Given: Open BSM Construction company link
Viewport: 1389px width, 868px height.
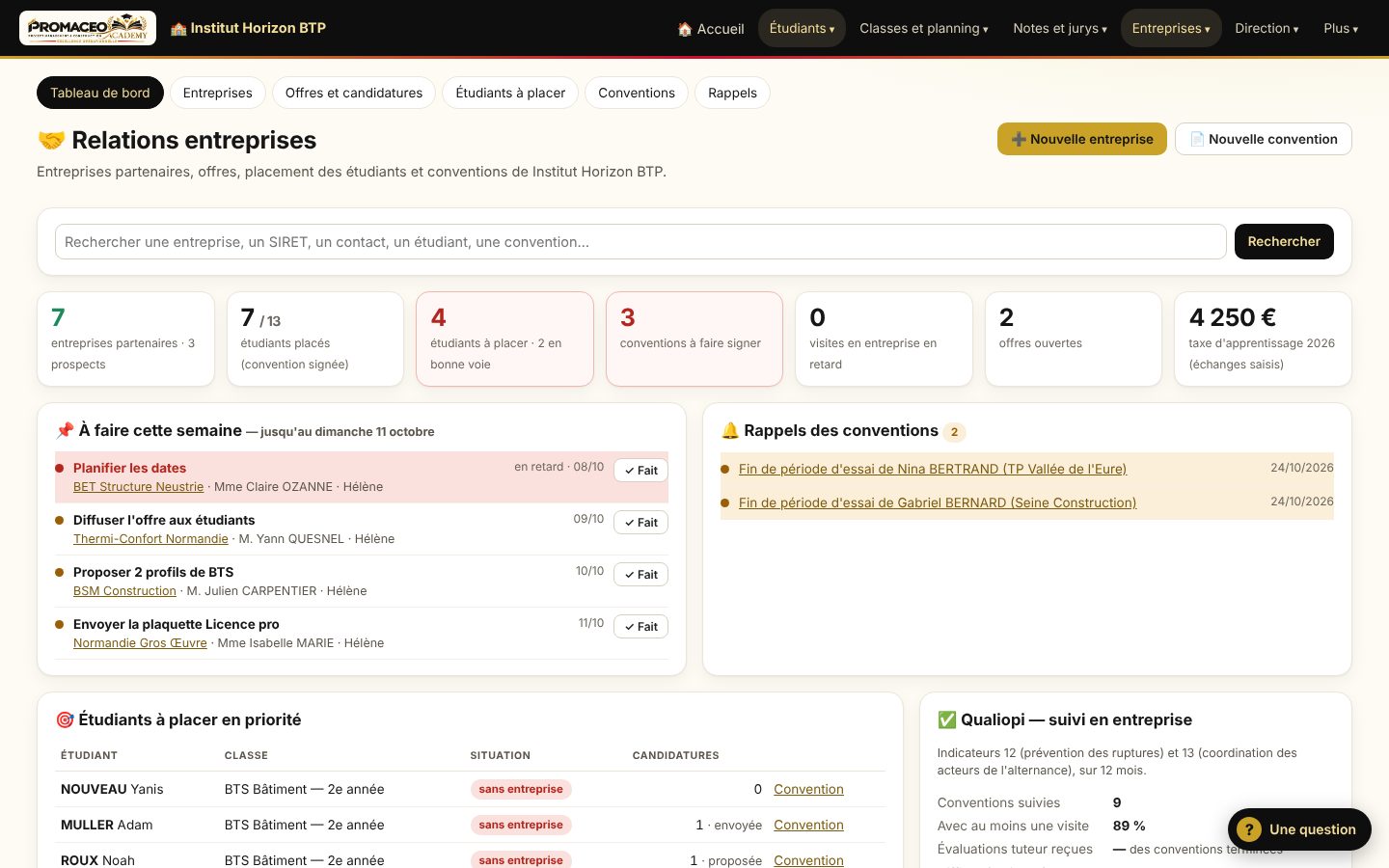Looking at the screenshot, I should pyautogui.click(x=124, y=591).
